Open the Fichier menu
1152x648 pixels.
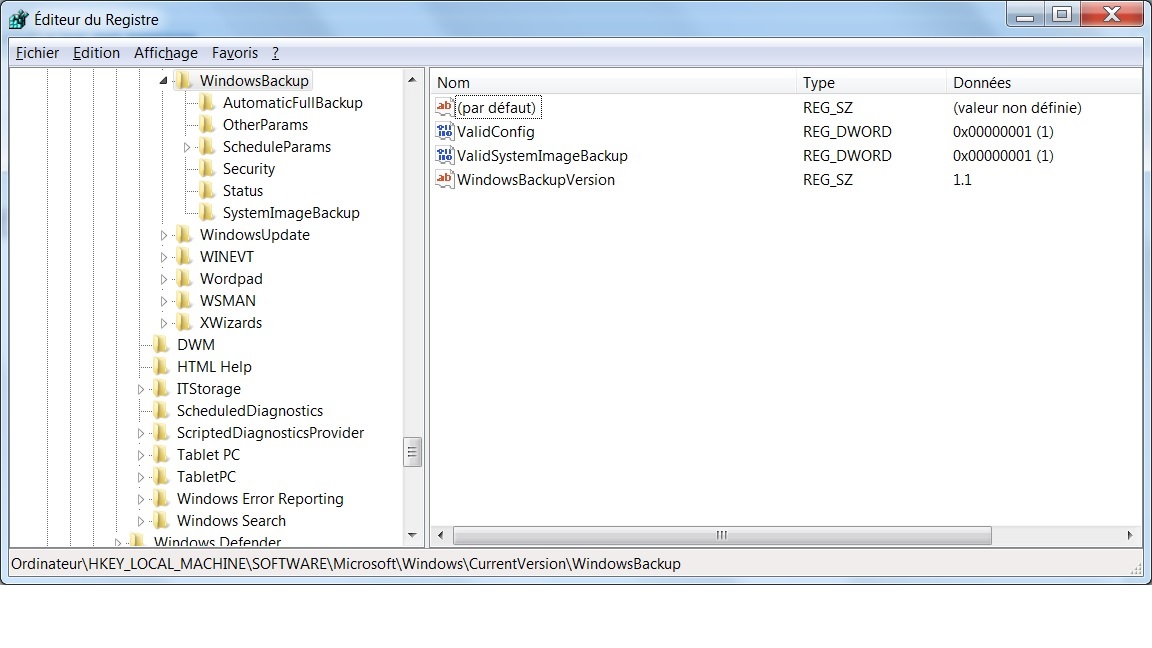pyautogui.click(x=37, y=53)
